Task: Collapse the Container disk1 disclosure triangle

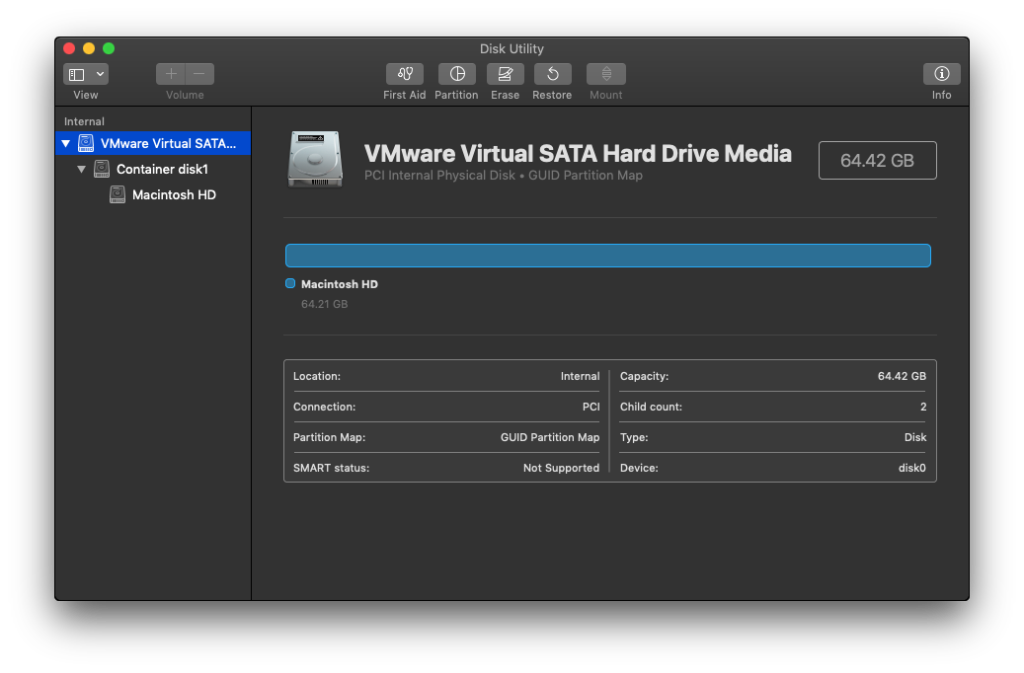Action: point(82,170)
